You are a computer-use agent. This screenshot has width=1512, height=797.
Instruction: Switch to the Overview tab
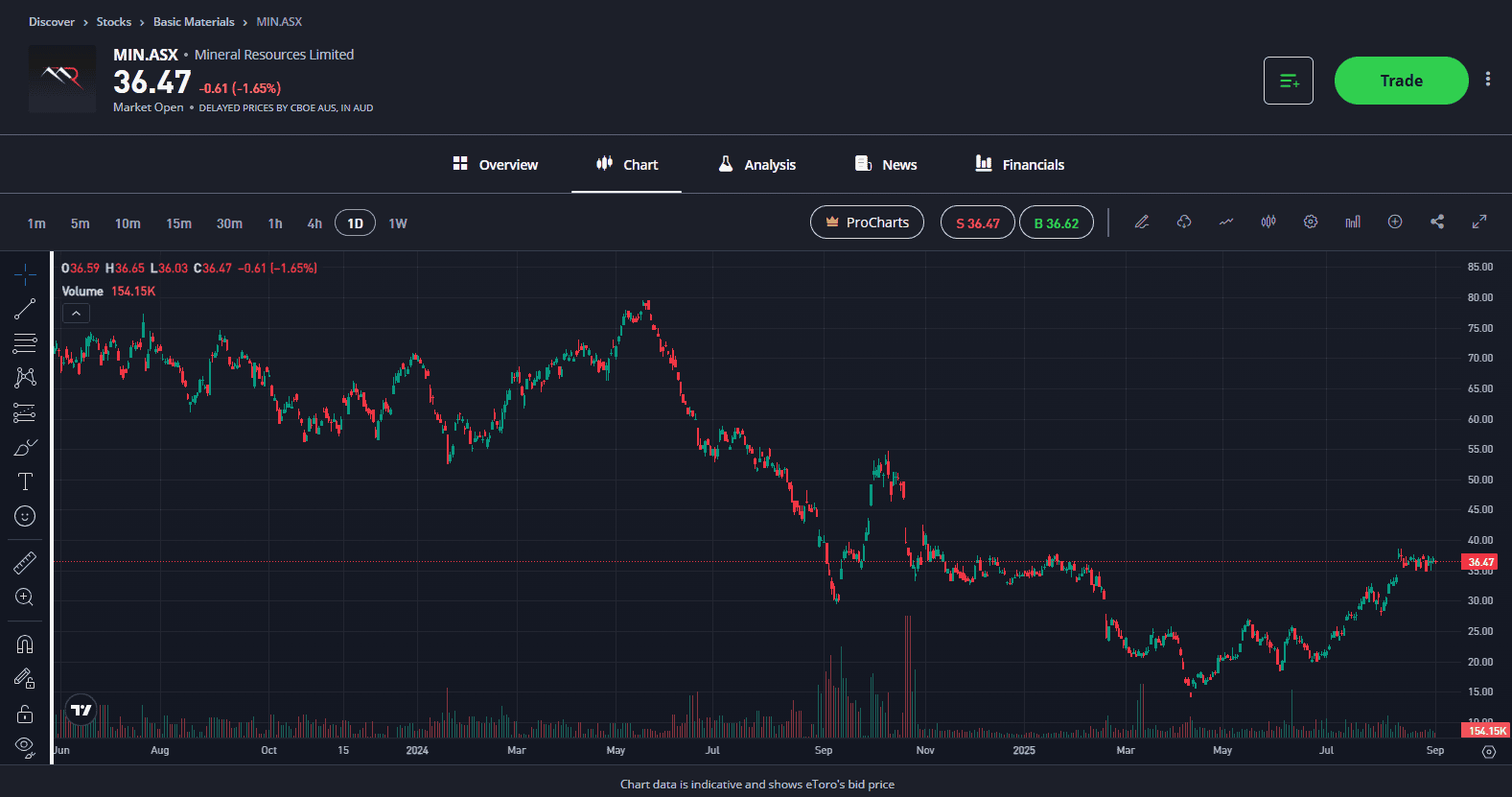click(x=496, y=164)
